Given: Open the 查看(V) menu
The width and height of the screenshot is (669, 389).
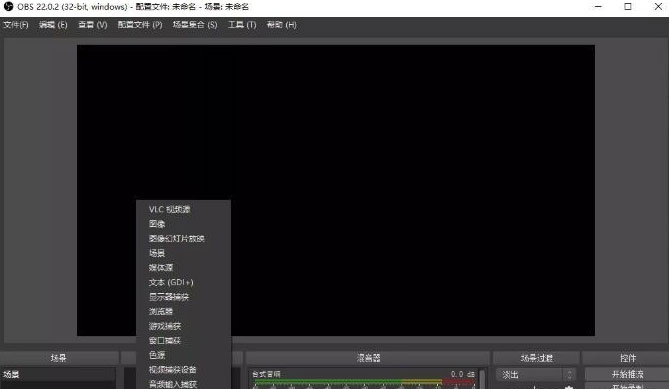Looking at the screenshot, I should 93,25.
